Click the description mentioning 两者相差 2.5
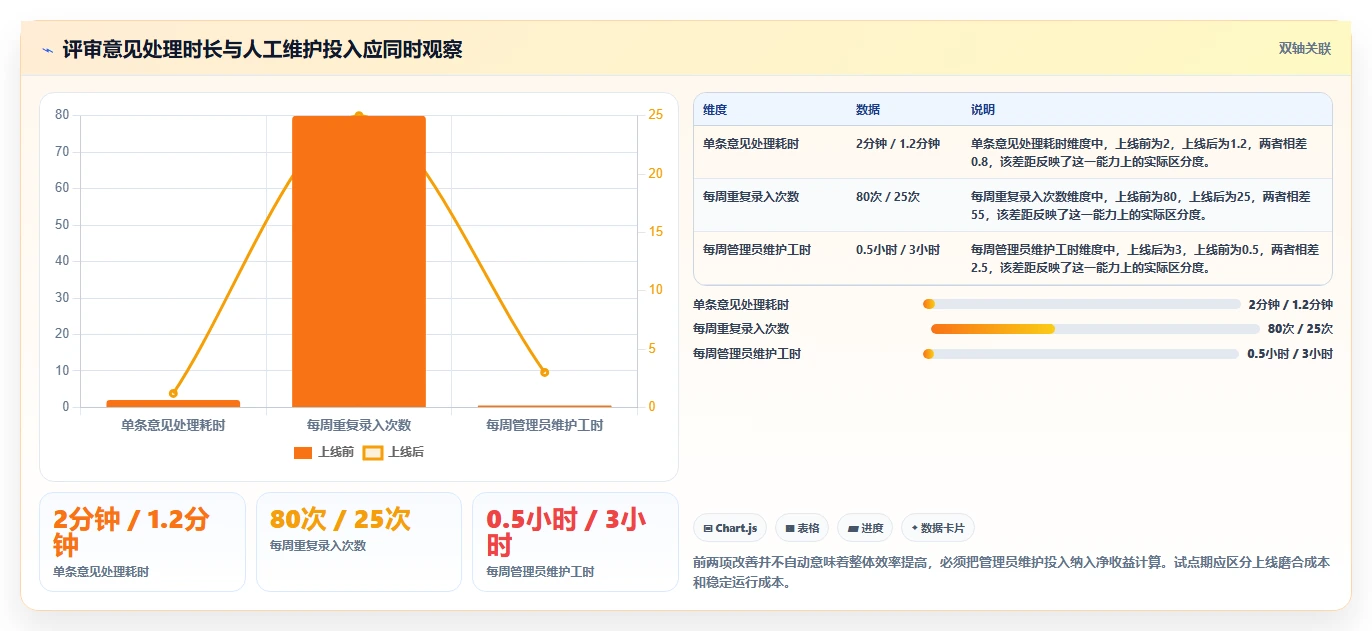The height and width of the screenshot is (631, 1372). coord(1145,259)
